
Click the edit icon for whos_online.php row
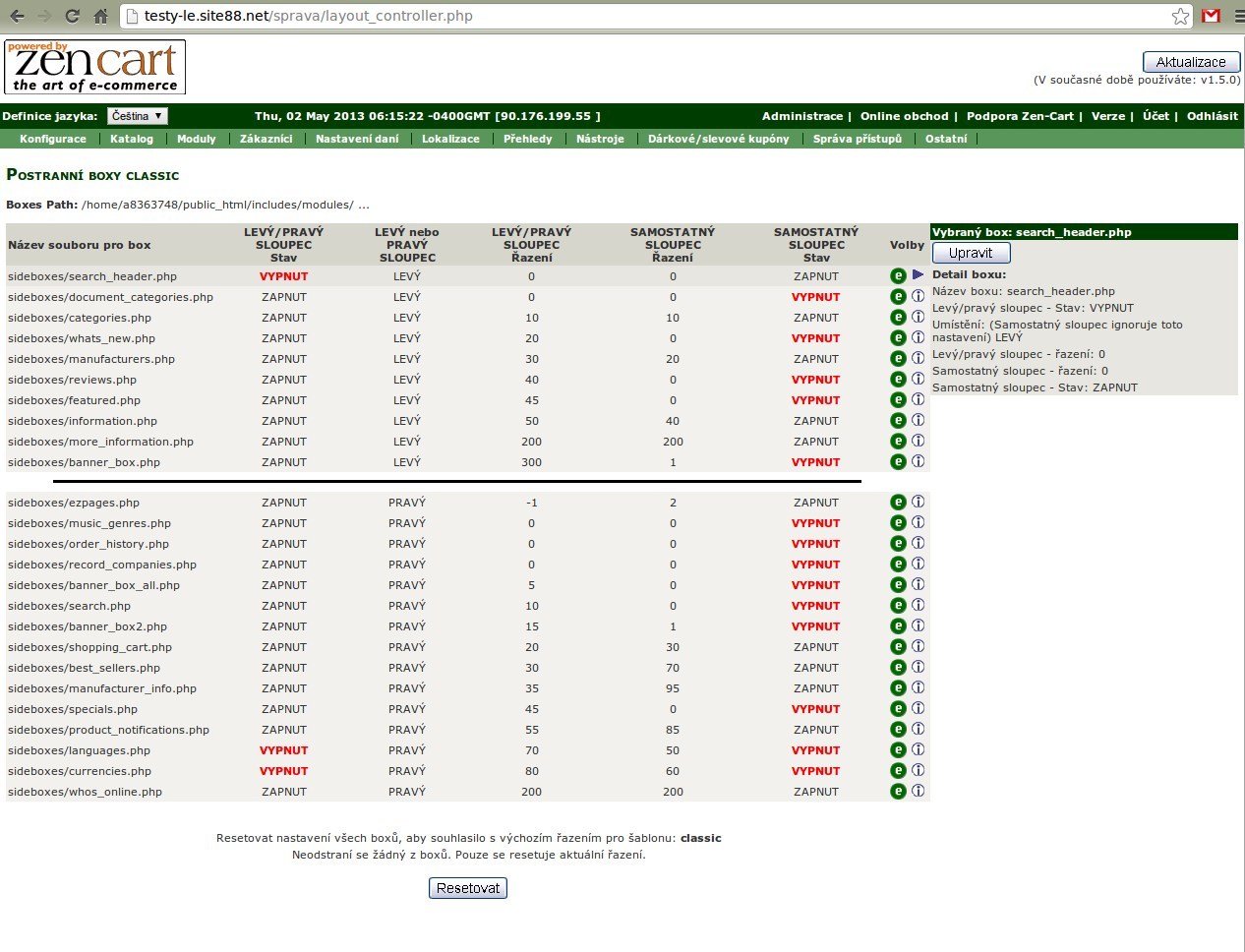898,792
